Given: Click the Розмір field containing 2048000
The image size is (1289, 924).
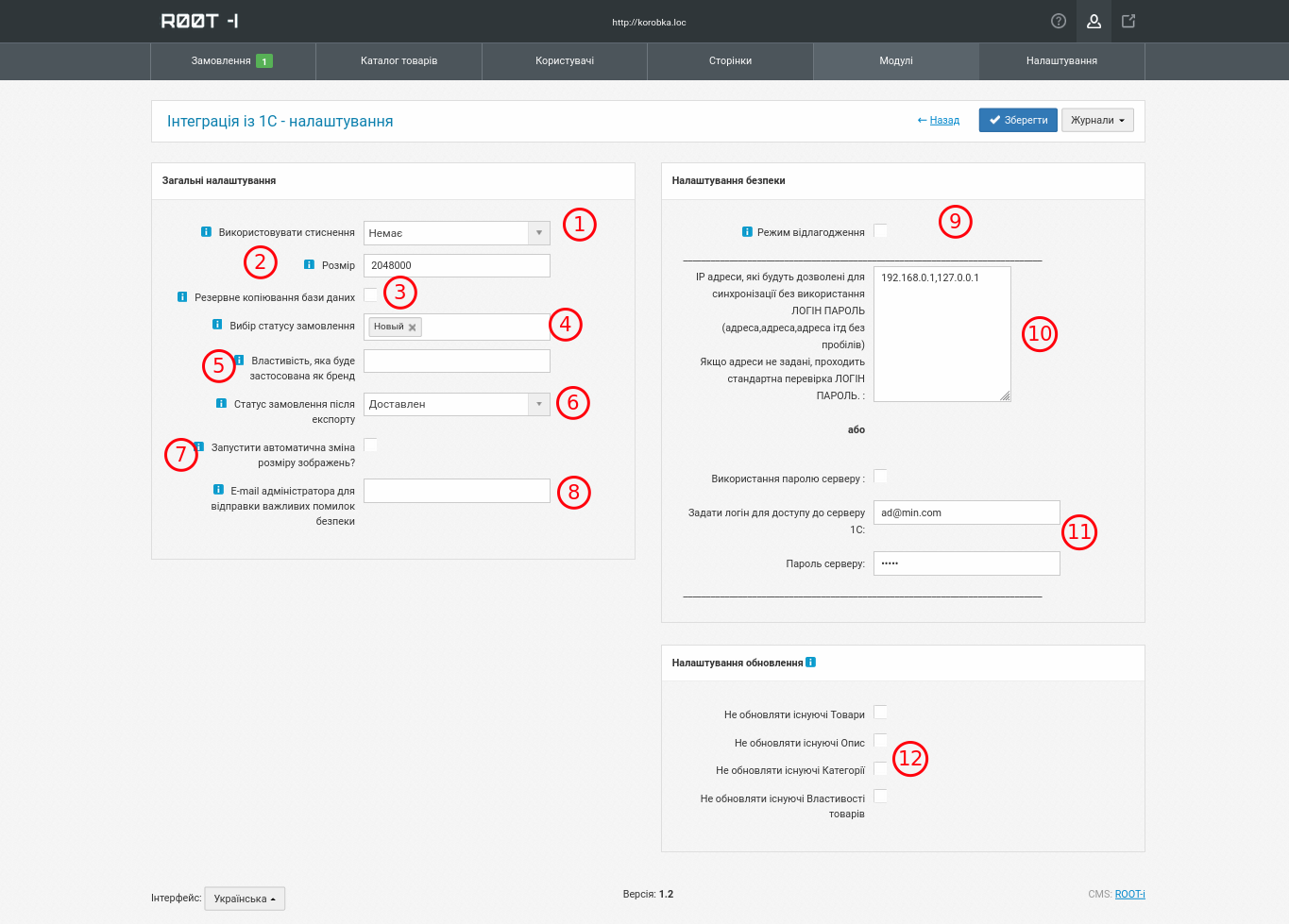Looking at the screenshot, I should pos(456,265).
